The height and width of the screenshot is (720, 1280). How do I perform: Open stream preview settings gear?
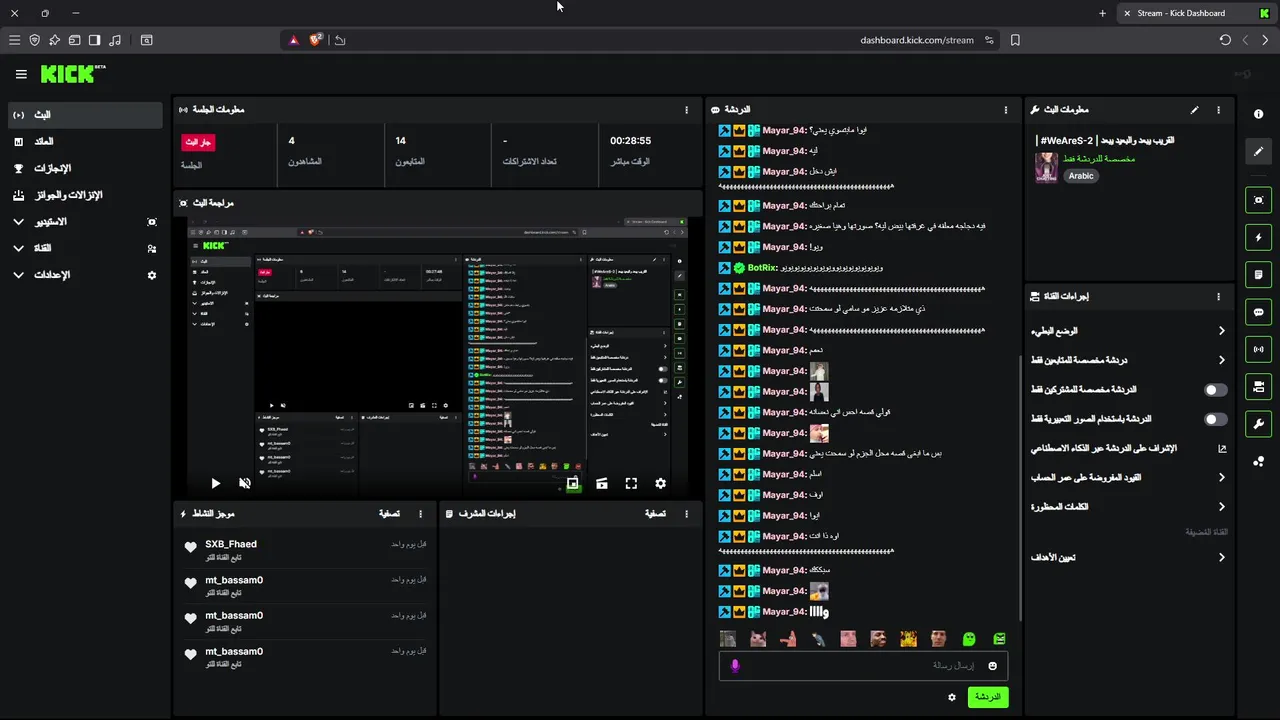(660, 483)
